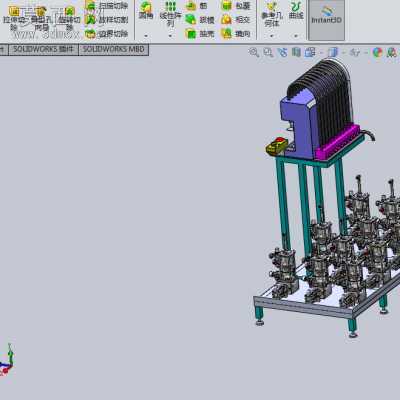Select the Shell (抽壳) feature

(200, 34)
